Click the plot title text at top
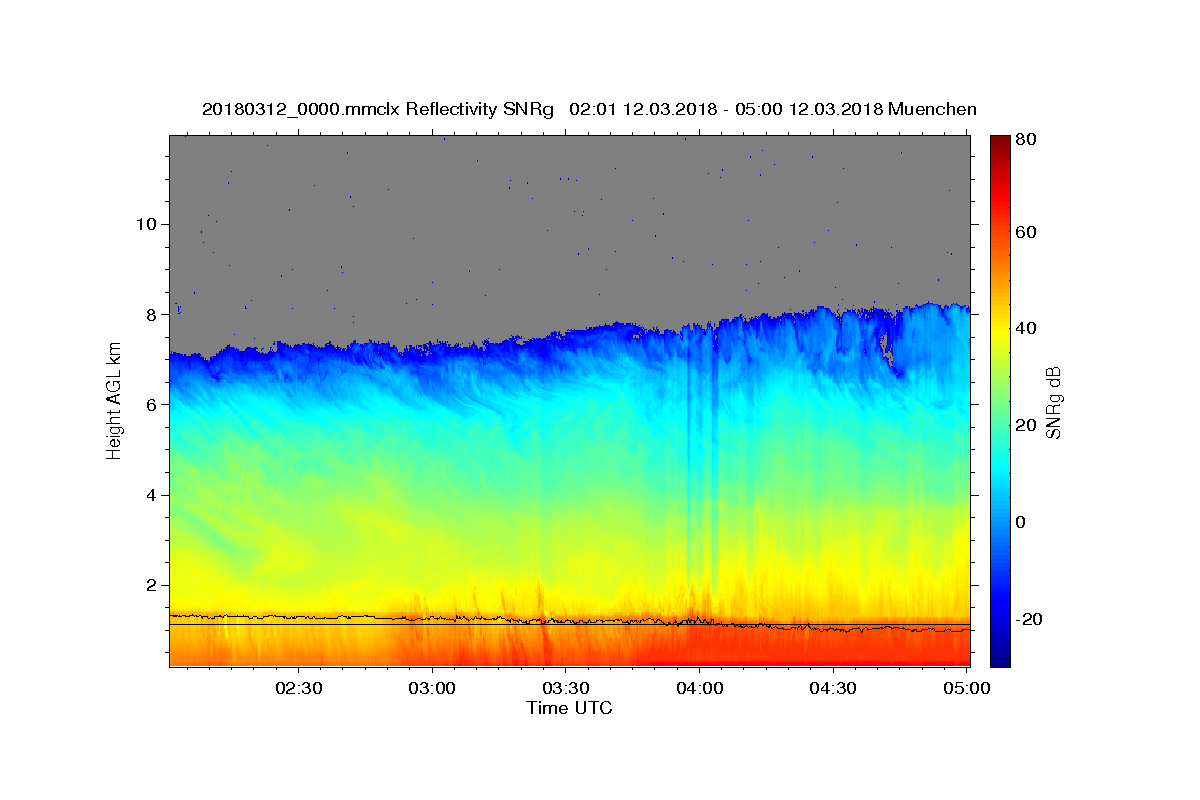Image resolution: width=1200 pixels, height=800 pixels. pyautogui.click(x=589, y=109)
